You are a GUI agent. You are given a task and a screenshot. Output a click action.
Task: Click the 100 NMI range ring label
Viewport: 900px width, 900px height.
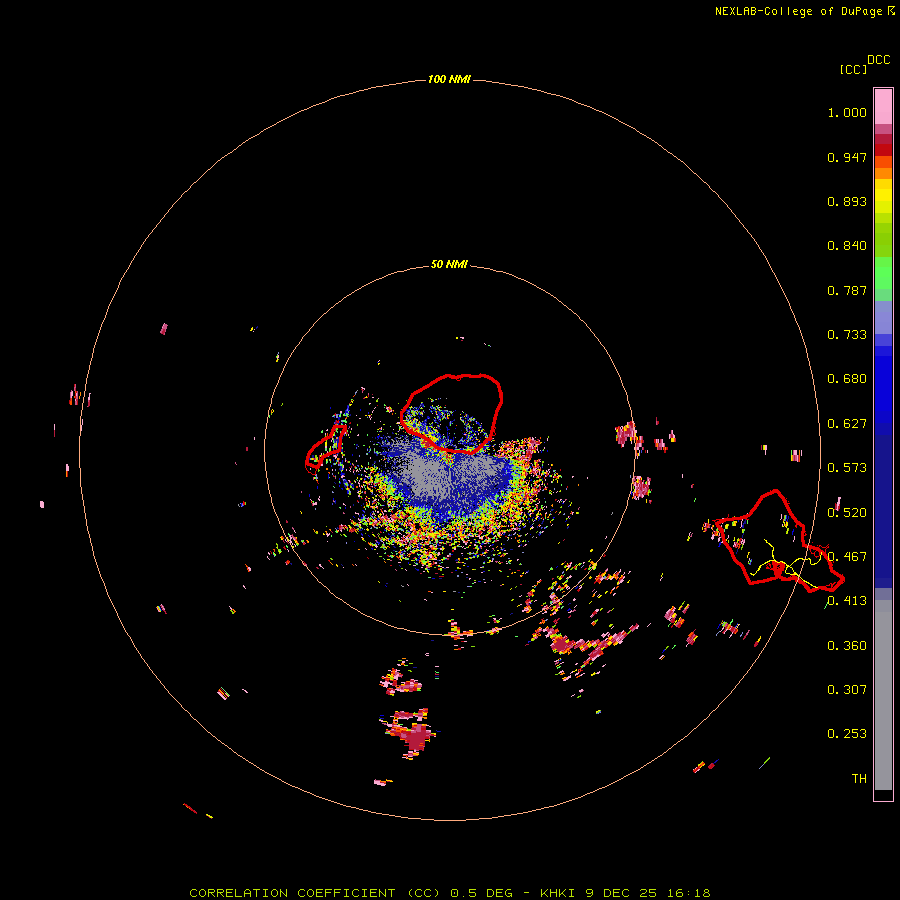click(449, 79)
